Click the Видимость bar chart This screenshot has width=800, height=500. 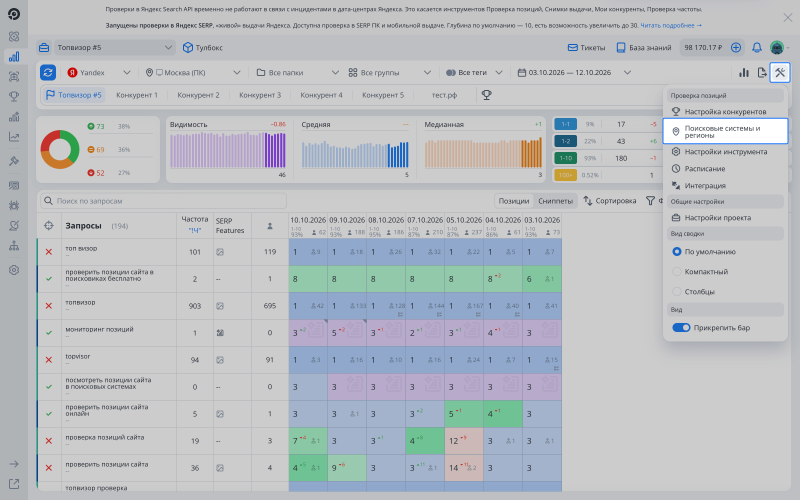coord(228,150)
